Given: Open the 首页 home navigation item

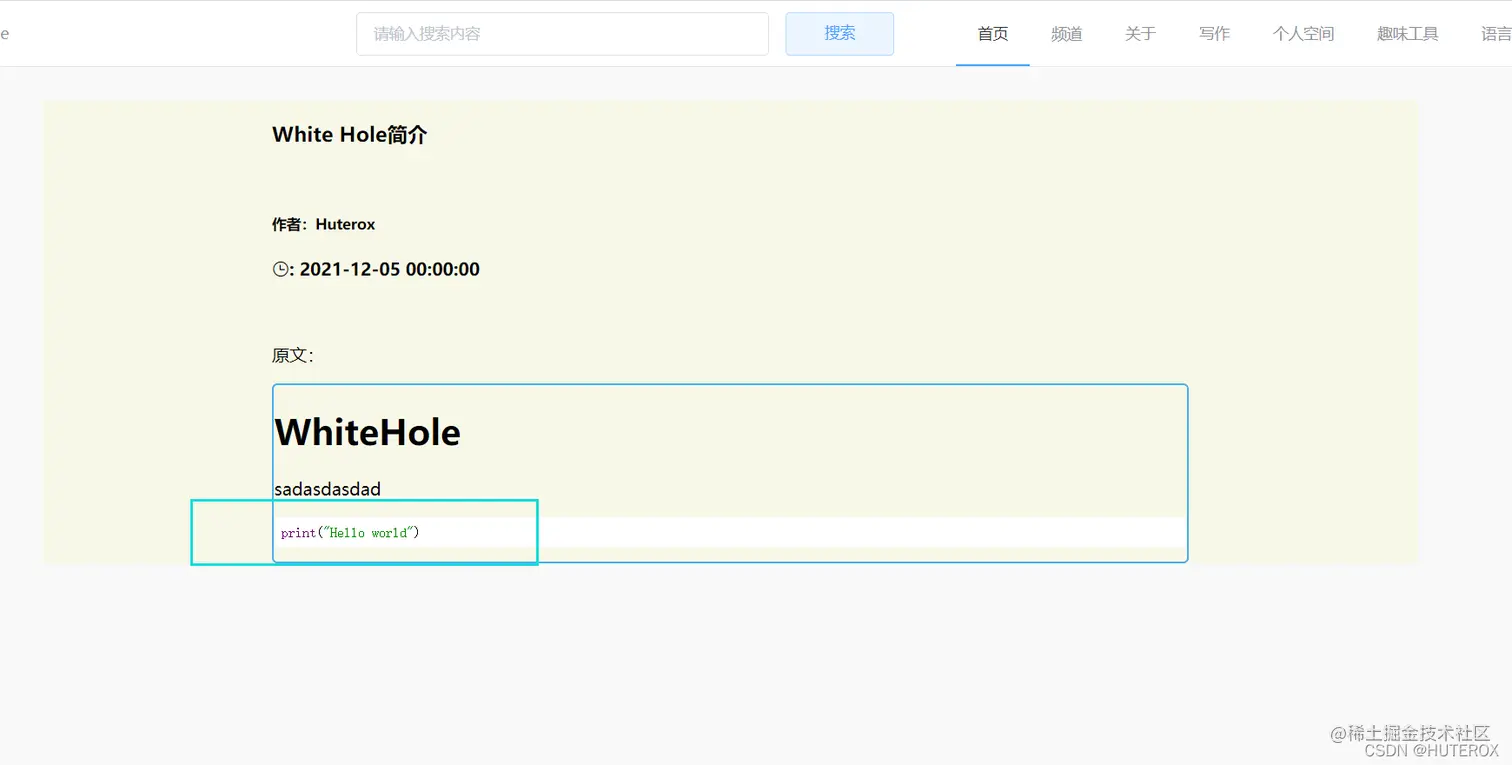Looking at the screenshot, I should click(992, 33).
